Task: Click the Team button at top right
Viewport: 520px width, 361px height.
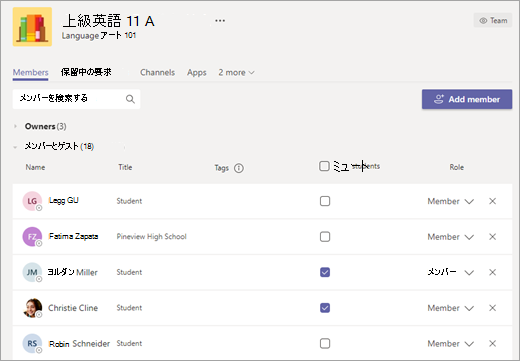Action: [493, 20]
